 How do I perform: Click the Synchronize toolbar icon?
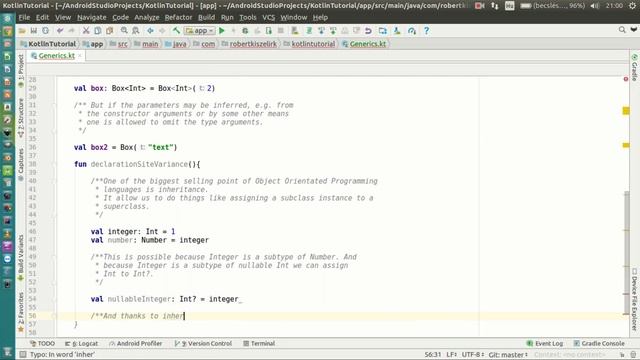click(x=45, y=31)
